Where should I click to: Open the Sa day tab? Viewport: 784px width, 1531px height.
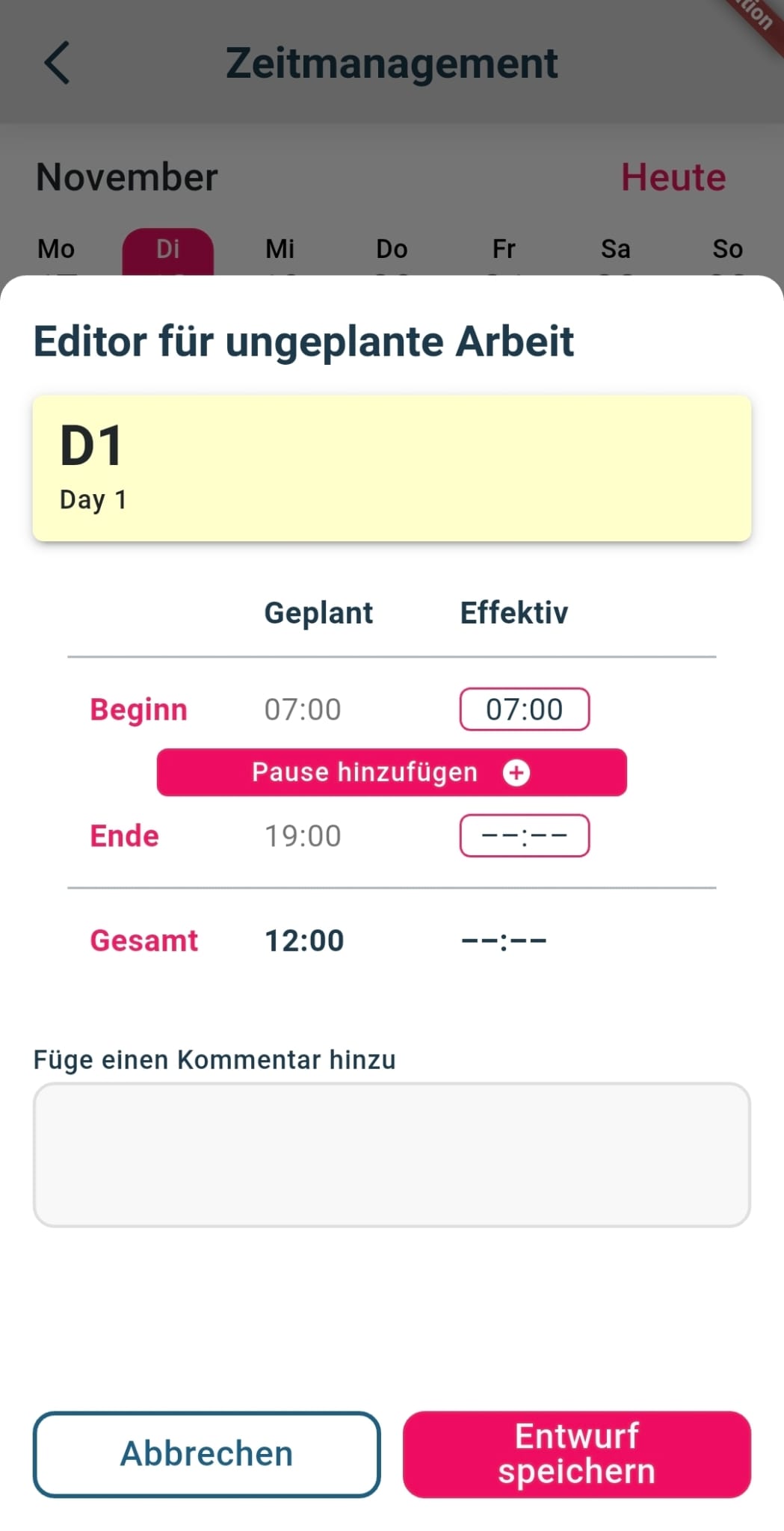point(616,250)
